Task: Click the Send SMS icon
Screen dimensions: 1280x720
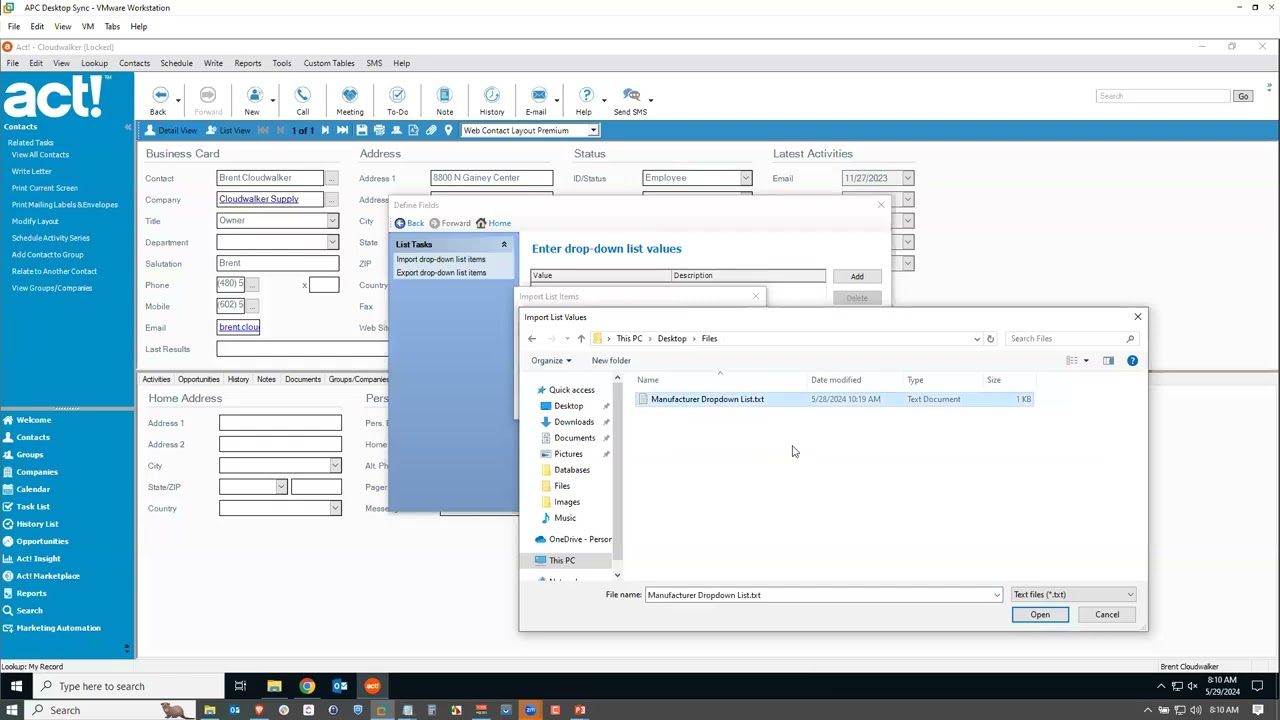Action: 631,96
